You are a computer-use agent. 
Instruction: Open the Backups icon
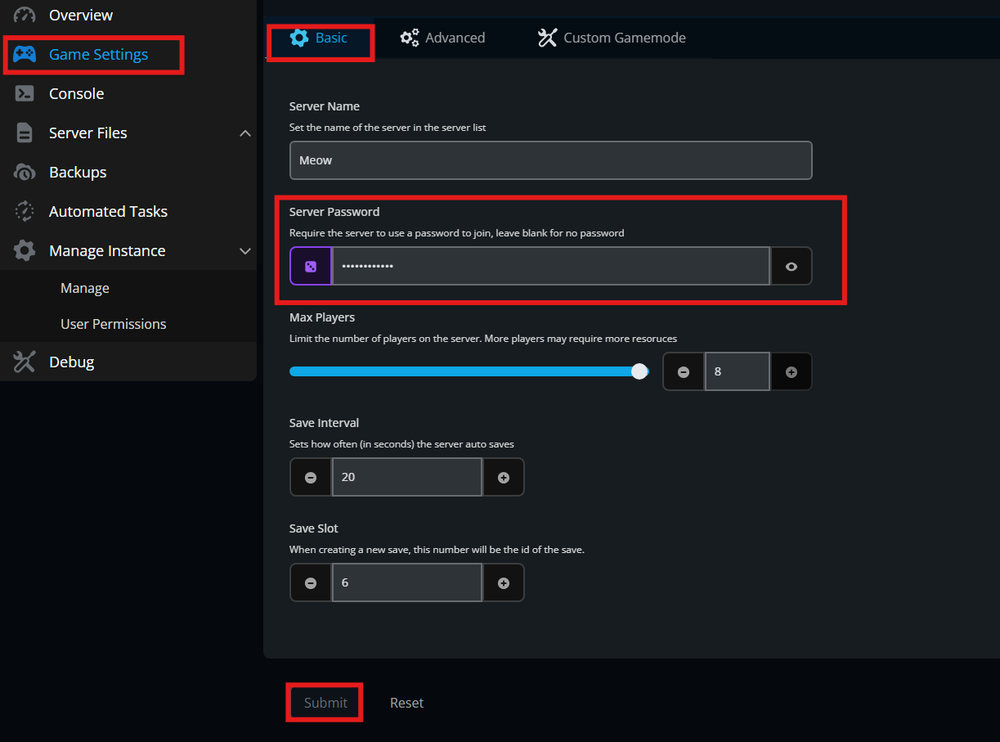click(24, 171)
